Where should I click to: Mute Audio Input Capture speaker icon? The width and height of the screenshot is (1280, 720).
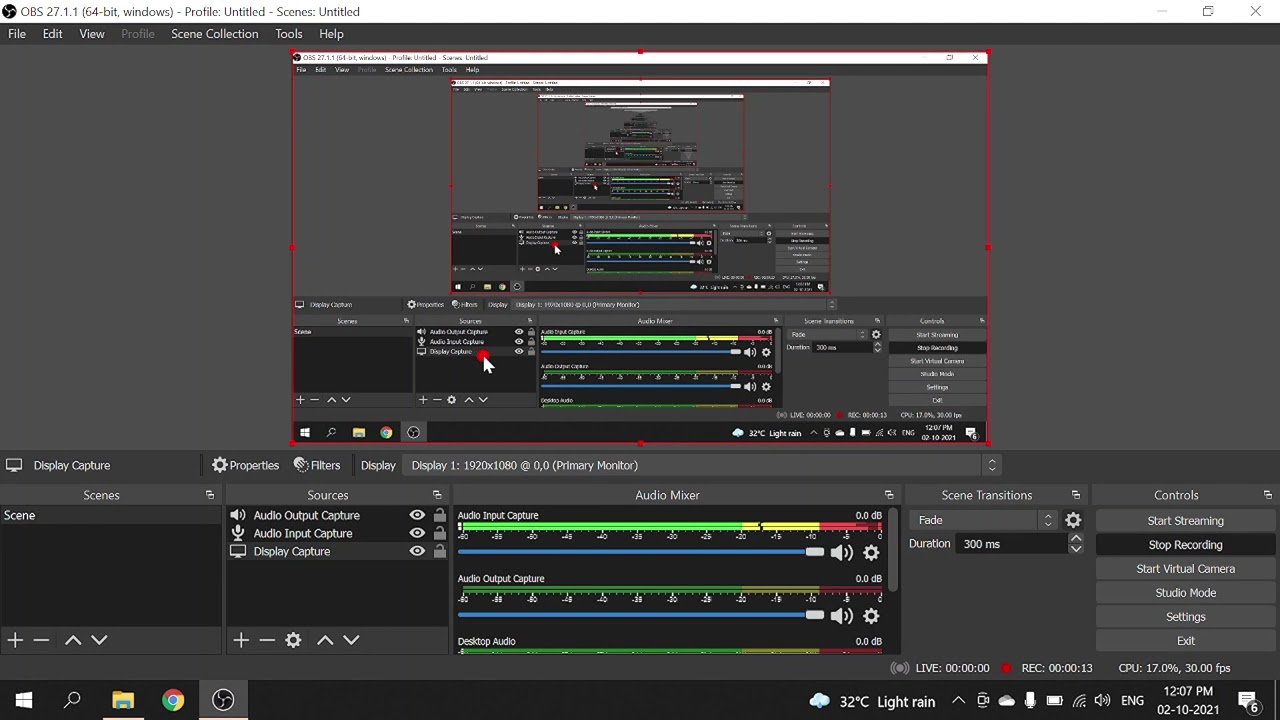pyautogui.click(x=841, y=553)
